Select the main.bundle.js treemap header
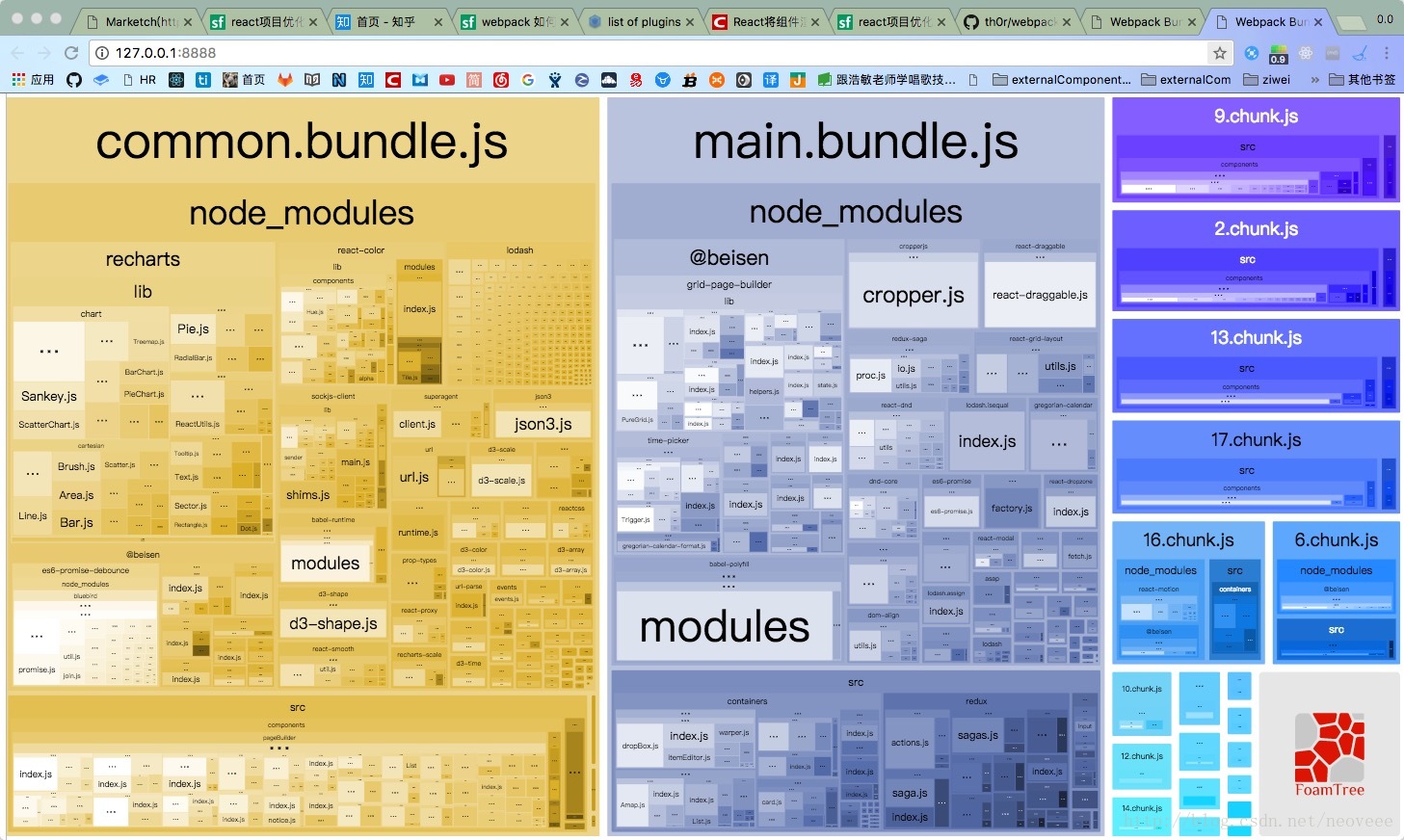Image resolution: width=1404 pixels, height=840 pixels. 856,142
